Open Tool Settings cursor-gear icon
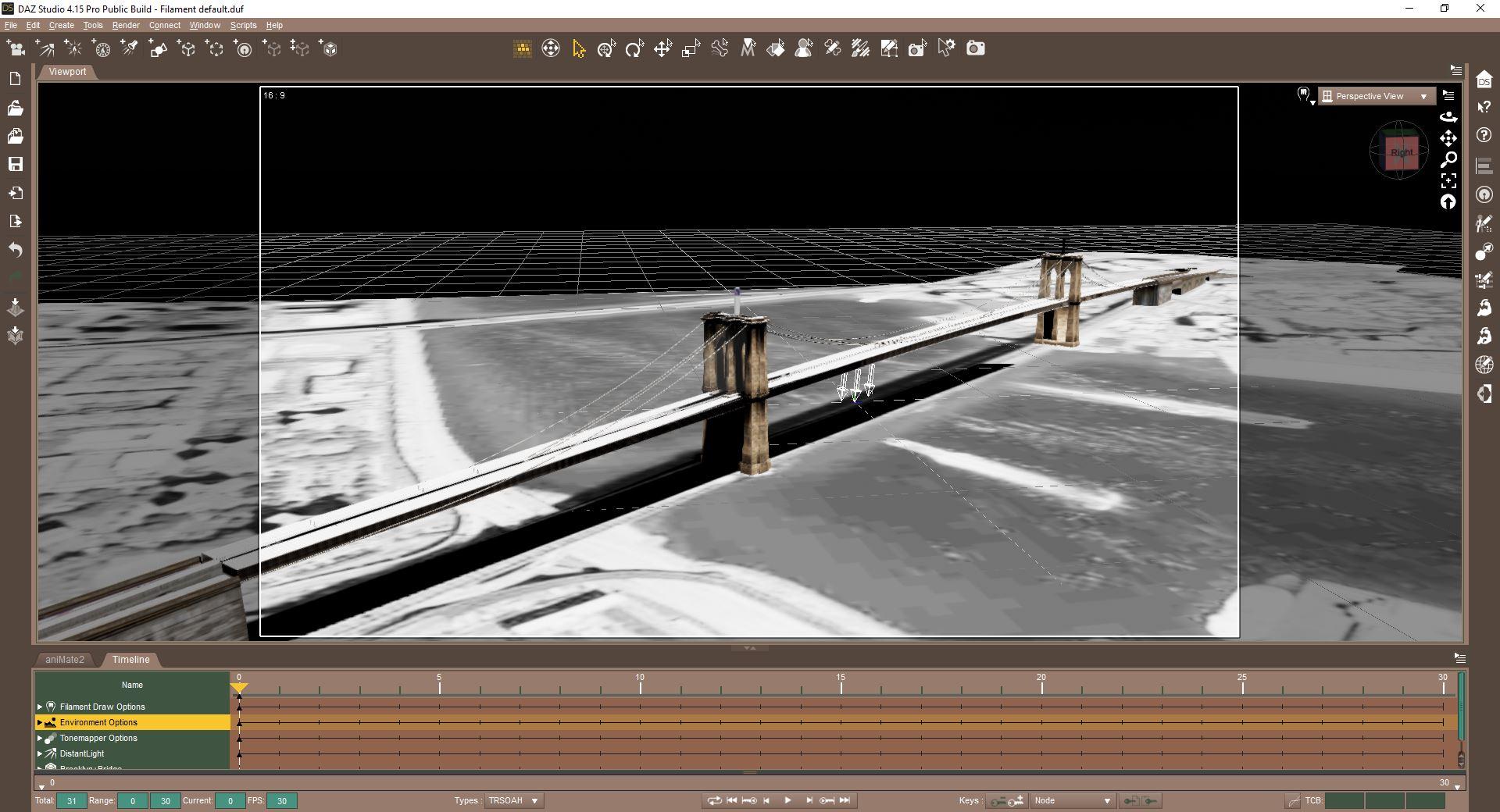Viewport: 1500px width, 812px height. pos(946,49)
